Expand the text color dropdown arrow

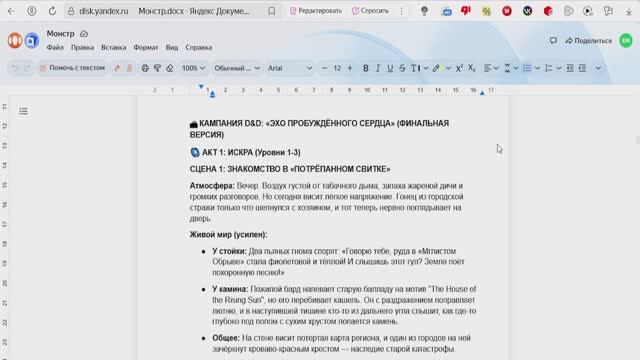click(x=426, y=68)
